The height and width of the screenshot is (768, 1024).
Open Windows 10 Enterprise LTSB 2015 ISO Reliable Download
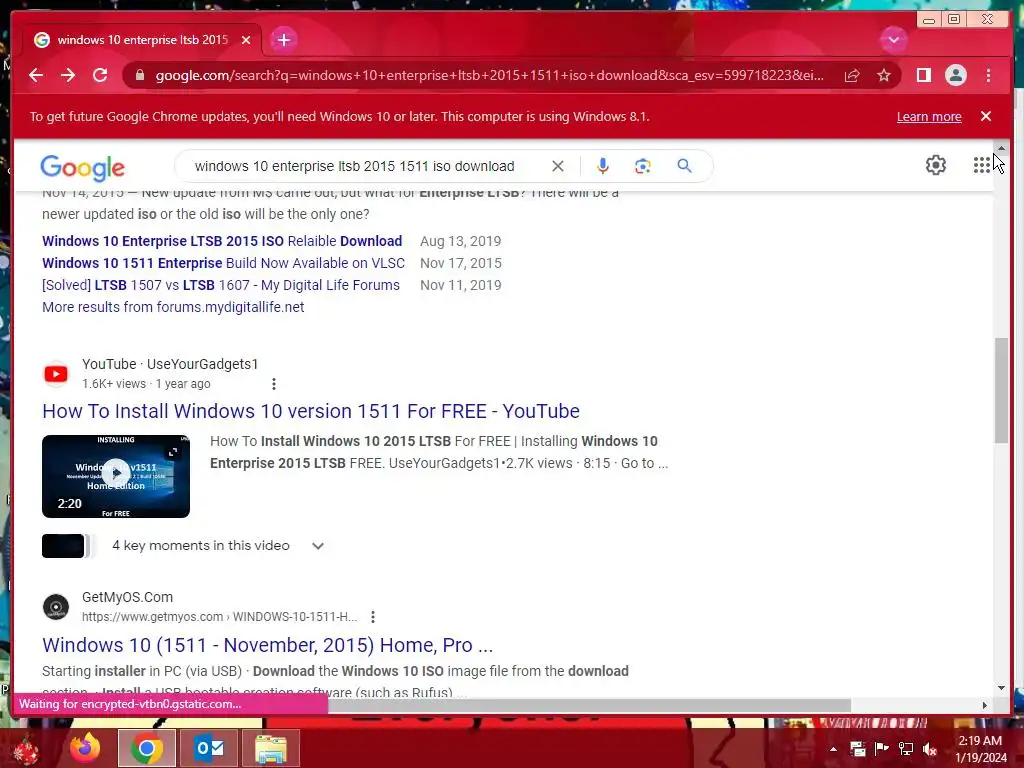222,241
